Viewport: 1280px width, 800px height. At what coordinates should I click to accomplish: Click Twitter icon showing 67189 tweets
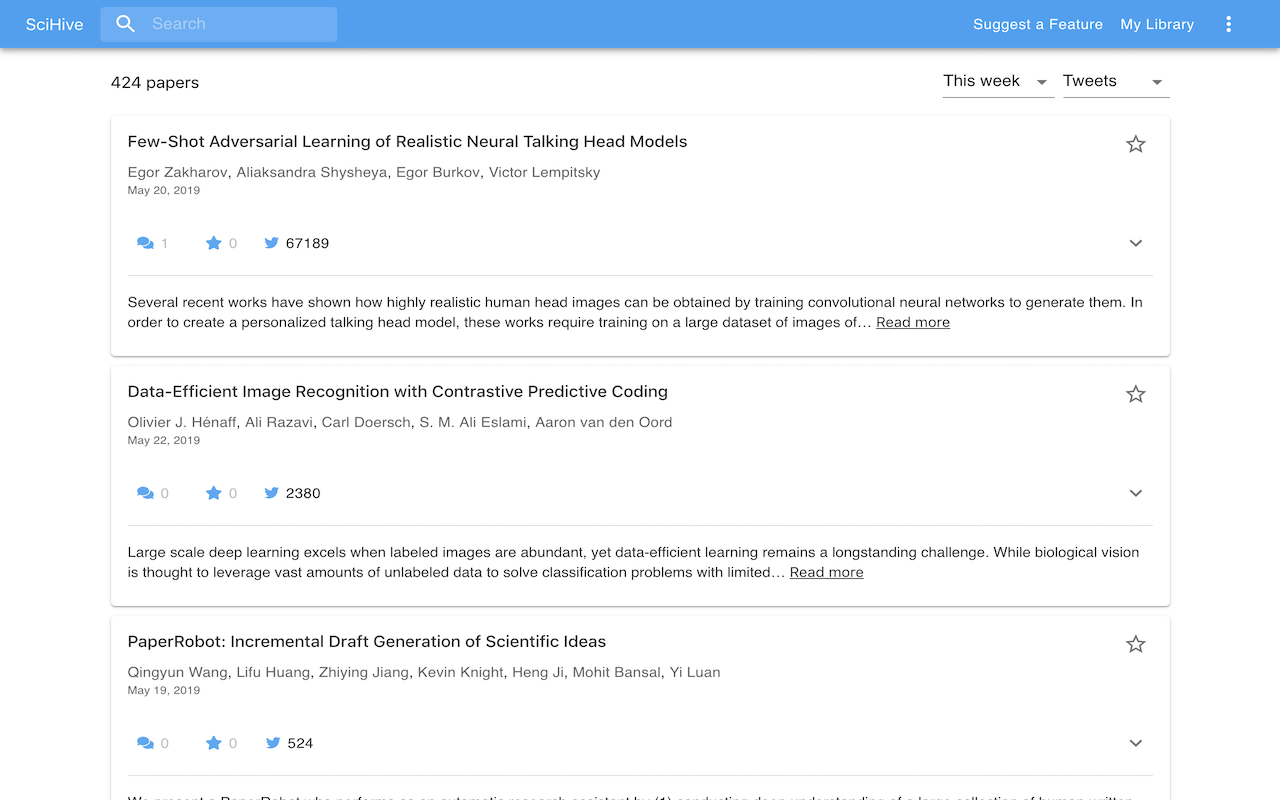click(271, 243)
